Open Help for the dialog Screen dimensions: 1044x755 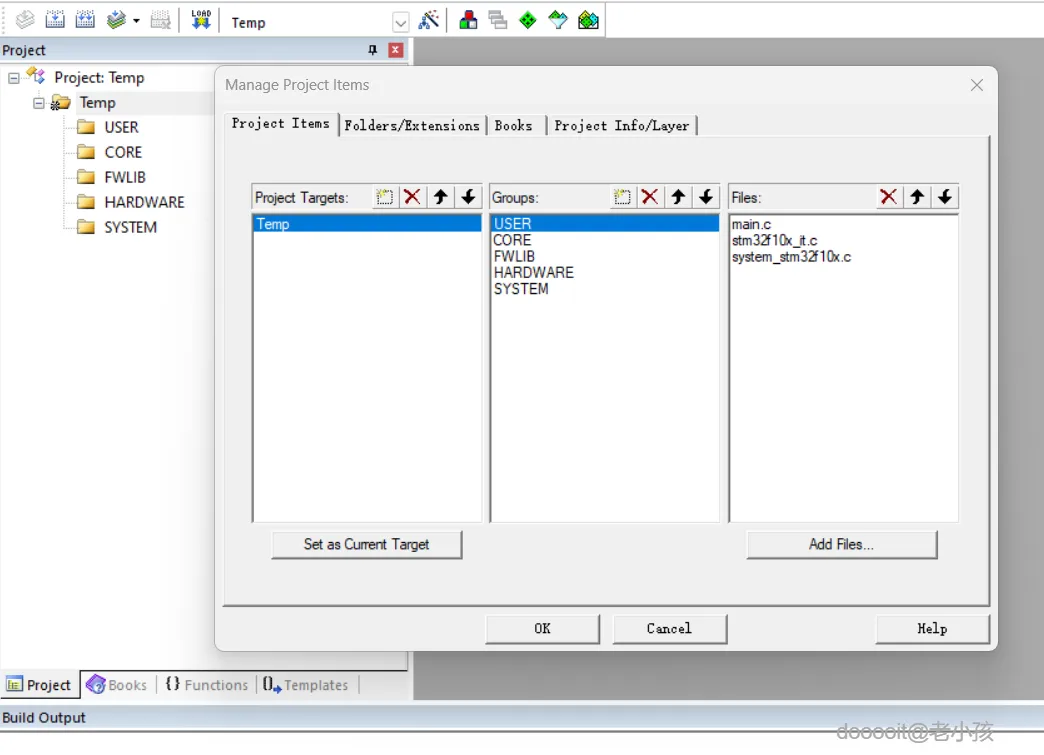point(932,629)
